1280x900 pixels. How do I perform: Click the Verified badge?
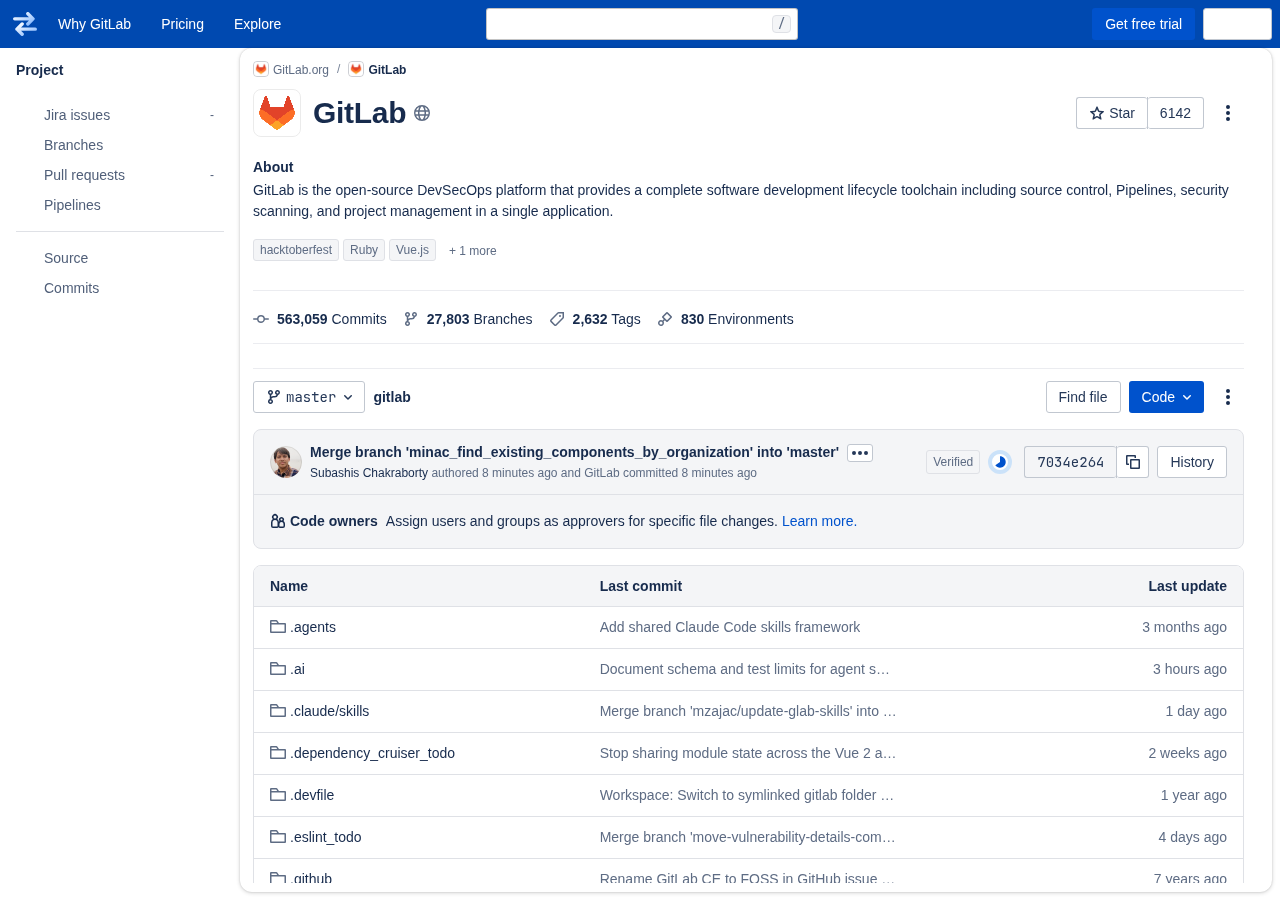[953, 462]
